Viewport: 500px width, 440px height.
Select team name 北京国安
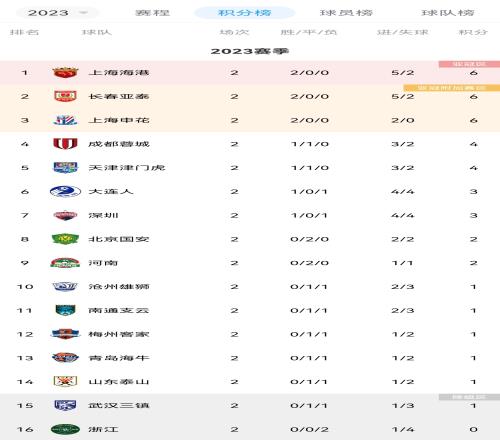tap(119, 239)
